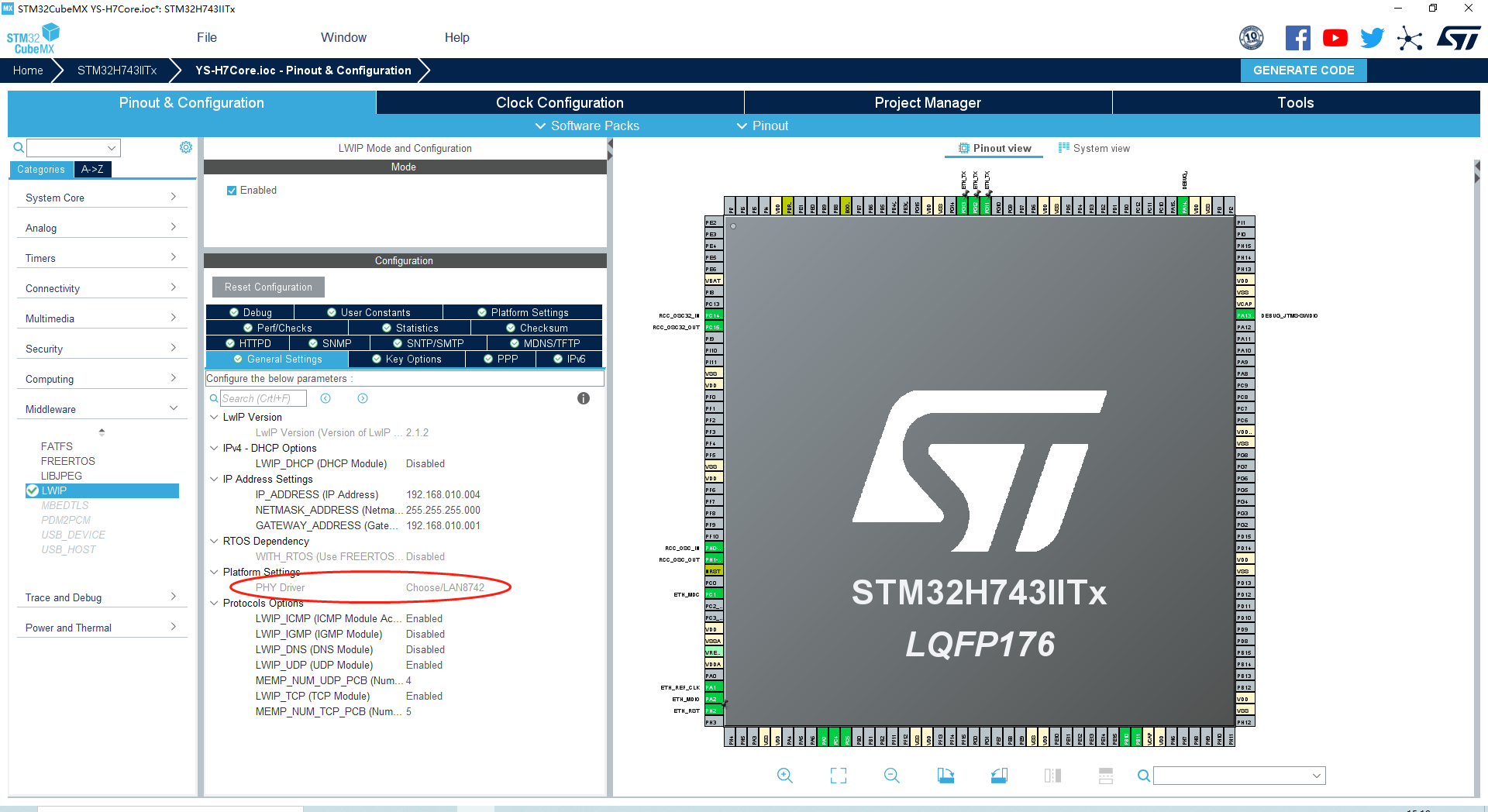Click the STM32CubeMX logo
Image resolution: width=1488 pixels, height=812 pixels.
(33, 39)
